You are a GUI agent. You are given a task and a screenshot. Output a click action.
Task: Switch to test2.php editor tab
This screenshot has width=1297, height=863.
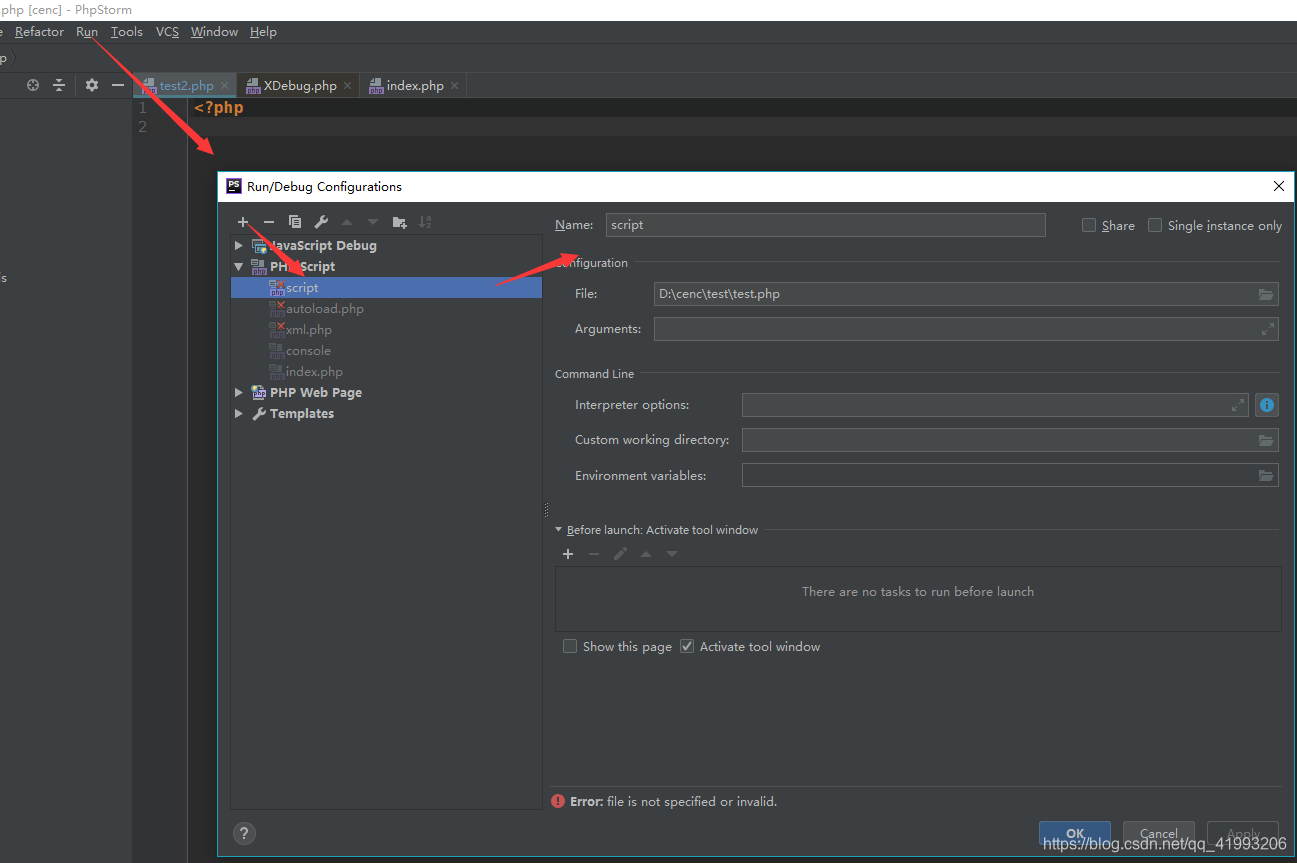coord(187,86)
